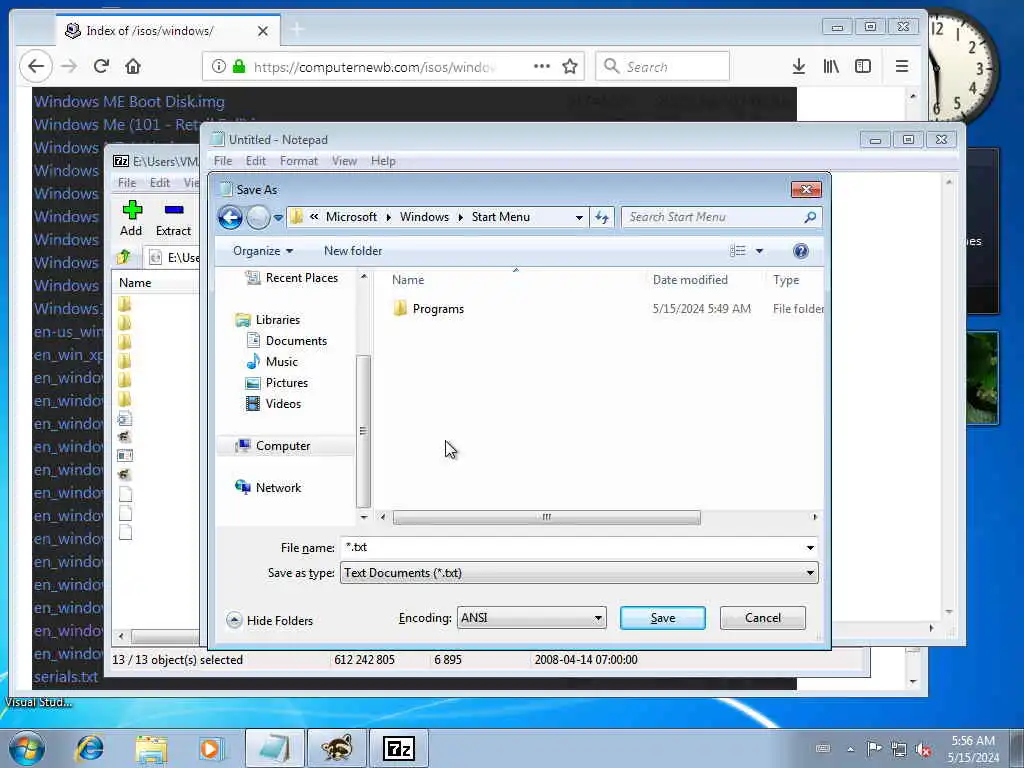Screen dimensions: 1024x768
Task: Click the Microsoft breadcrumb in address path
Action: (351, 217)
